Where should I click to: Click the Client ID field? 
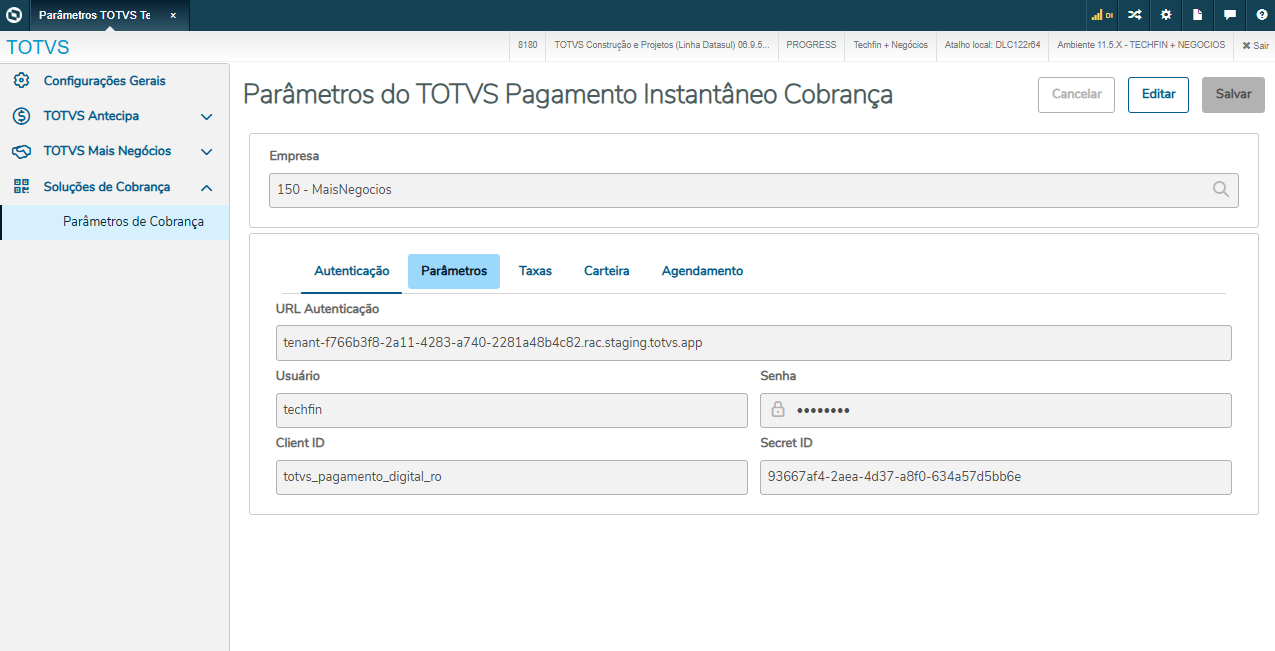click(511, 477)
